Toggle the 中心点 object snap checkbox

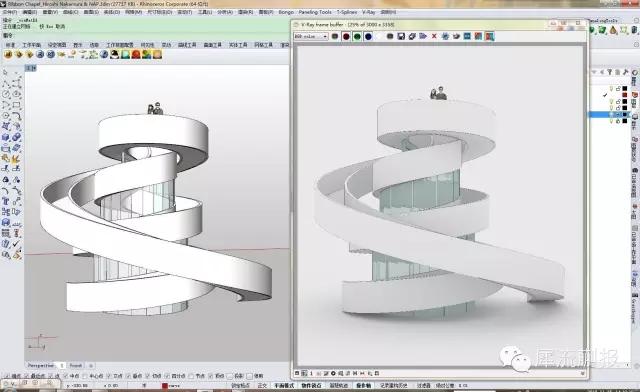click(85, 376)
